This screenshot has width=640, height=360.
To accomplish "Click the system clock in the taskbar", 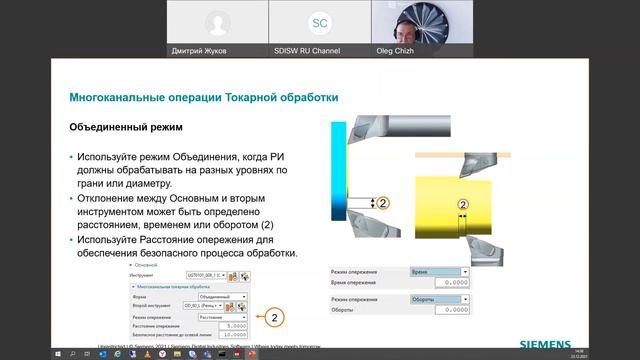I will click(x=579, y=354).
